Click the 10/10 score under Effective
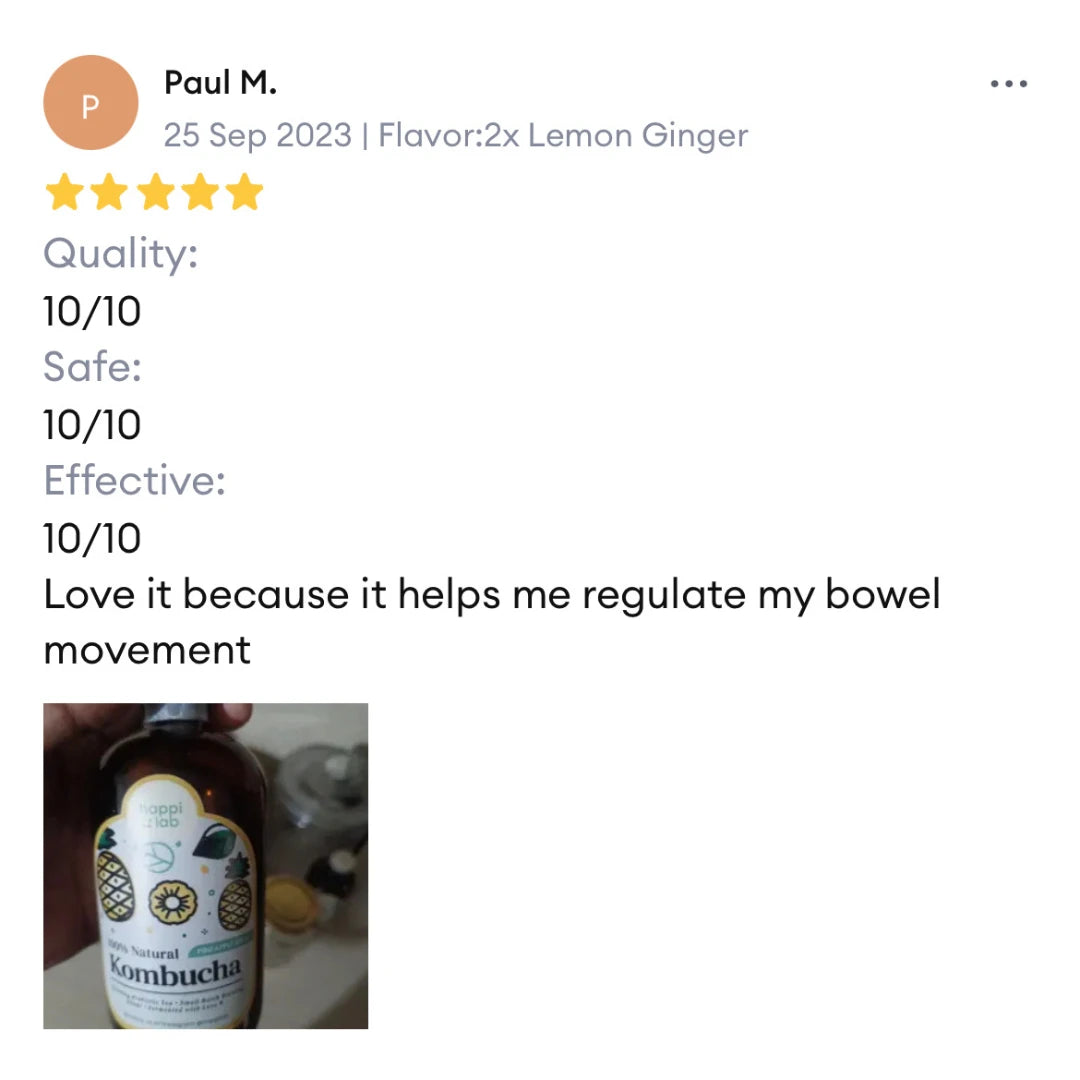This screenshot has height=1080, width=1080. 92,539
